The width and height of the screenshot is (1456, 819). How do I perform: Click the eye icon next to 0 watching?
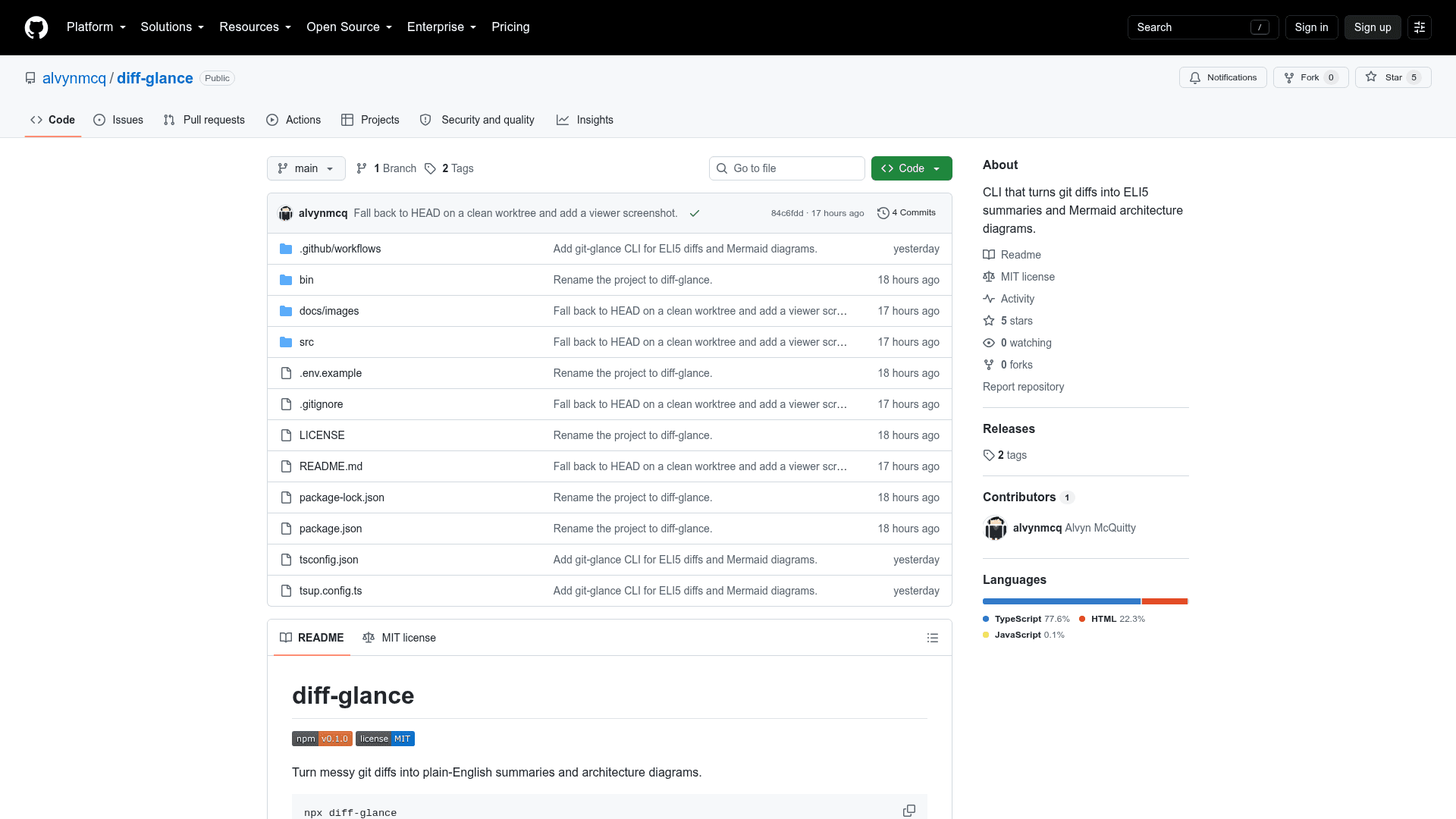click(989, 343)
